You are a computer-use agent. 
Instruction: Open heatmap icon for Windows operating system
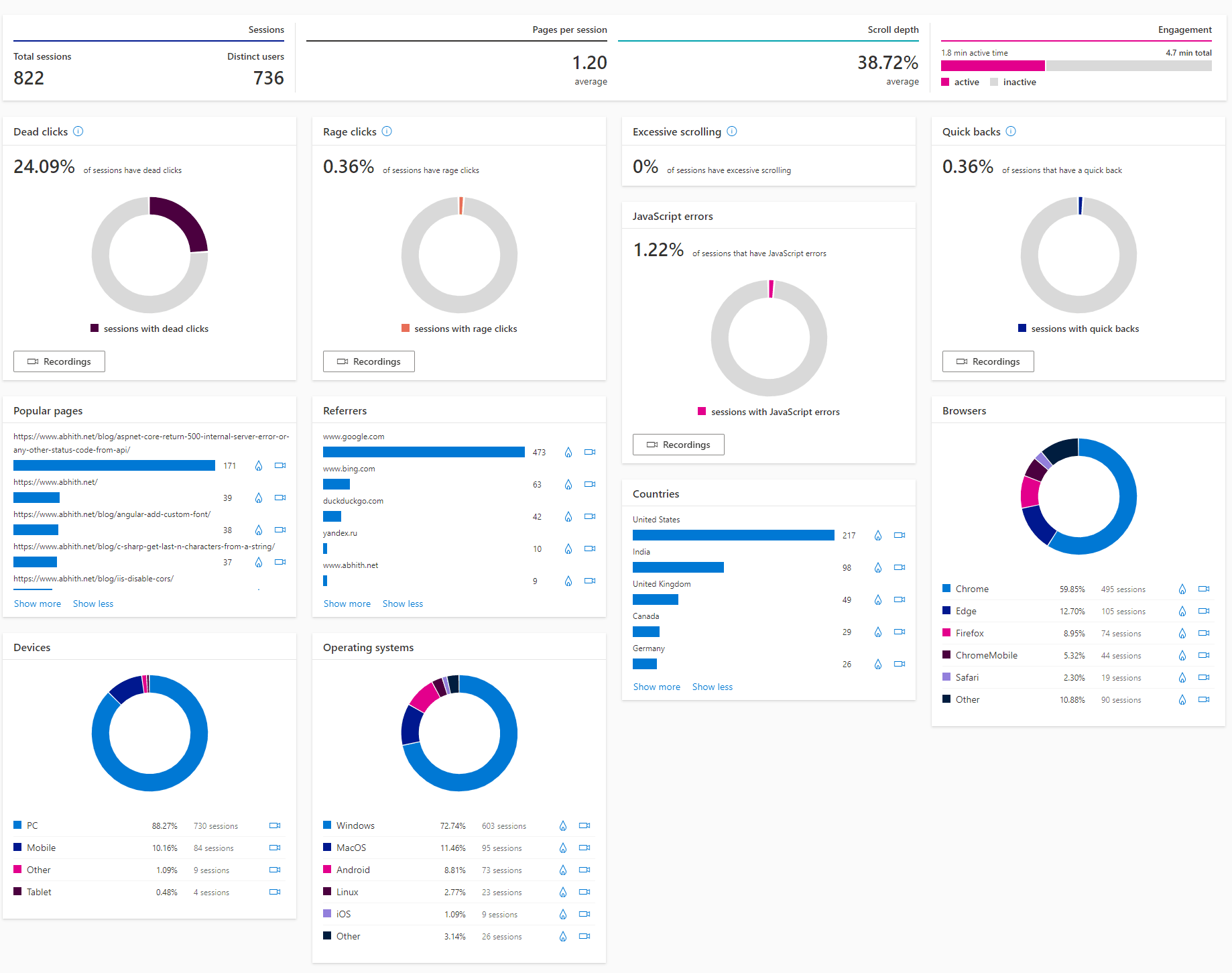tap(563, 826)
